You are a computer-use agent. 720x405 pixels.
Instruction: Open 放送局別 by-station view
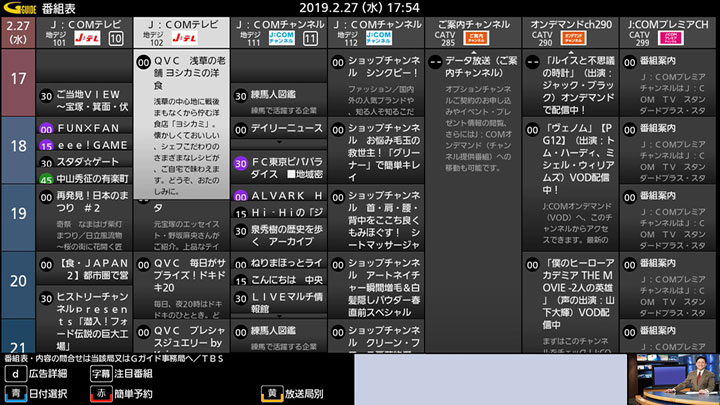(x=304, y=394)
